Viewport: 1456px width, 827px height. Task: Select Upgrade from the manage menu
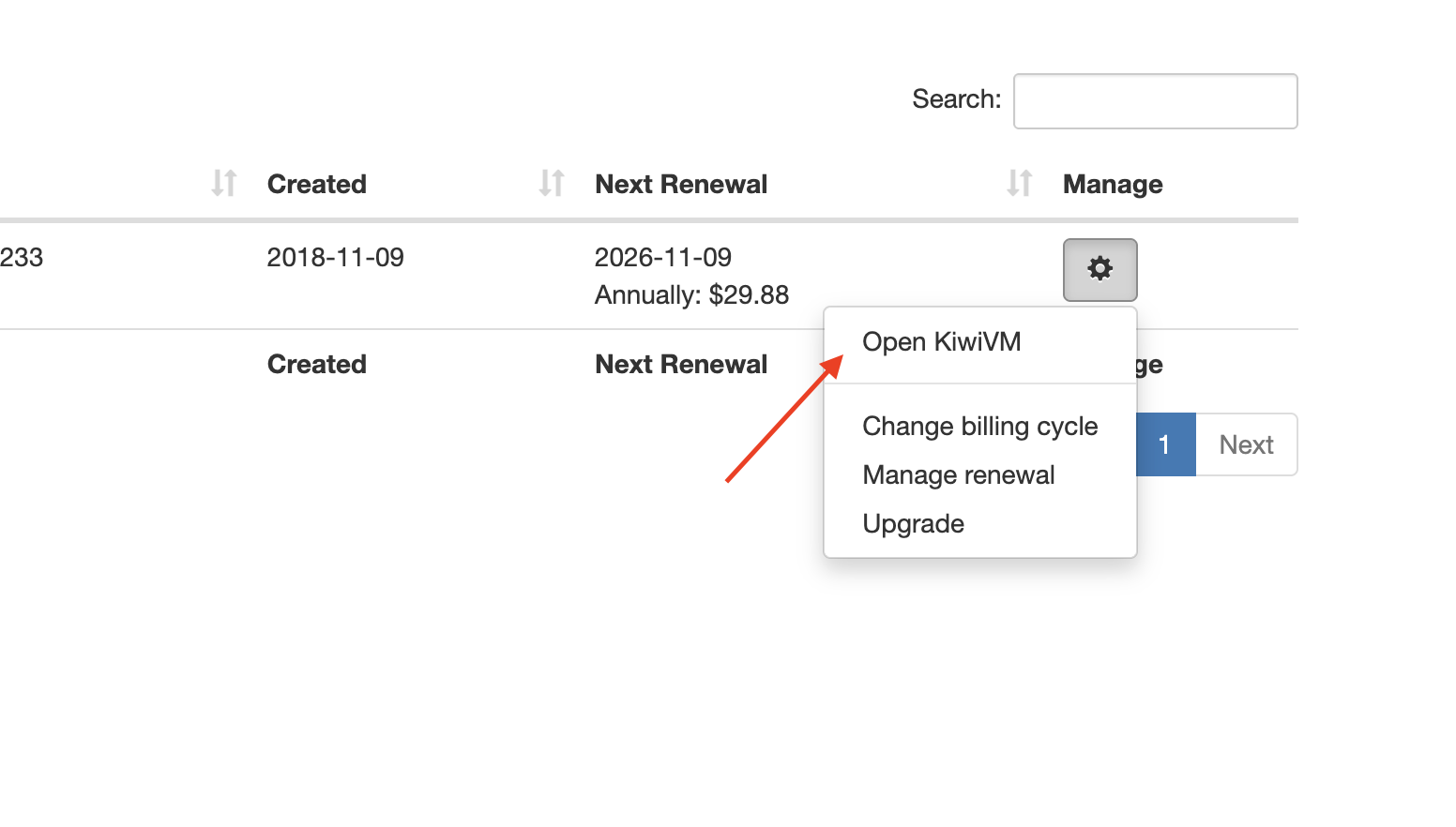[x=913, y=524]
